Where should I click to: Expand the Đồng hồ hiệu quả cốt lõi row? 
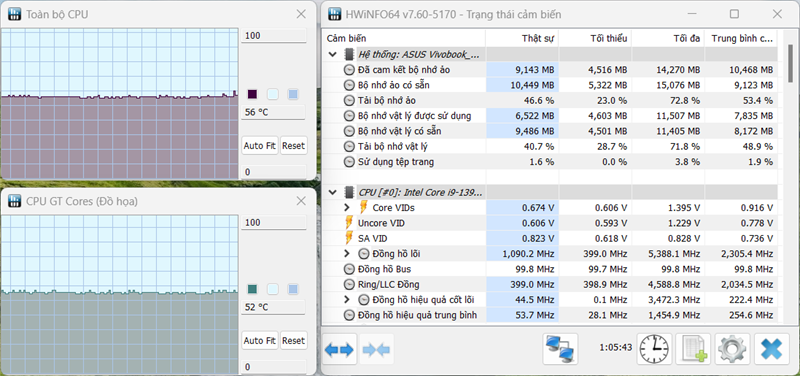click(347, 299)
